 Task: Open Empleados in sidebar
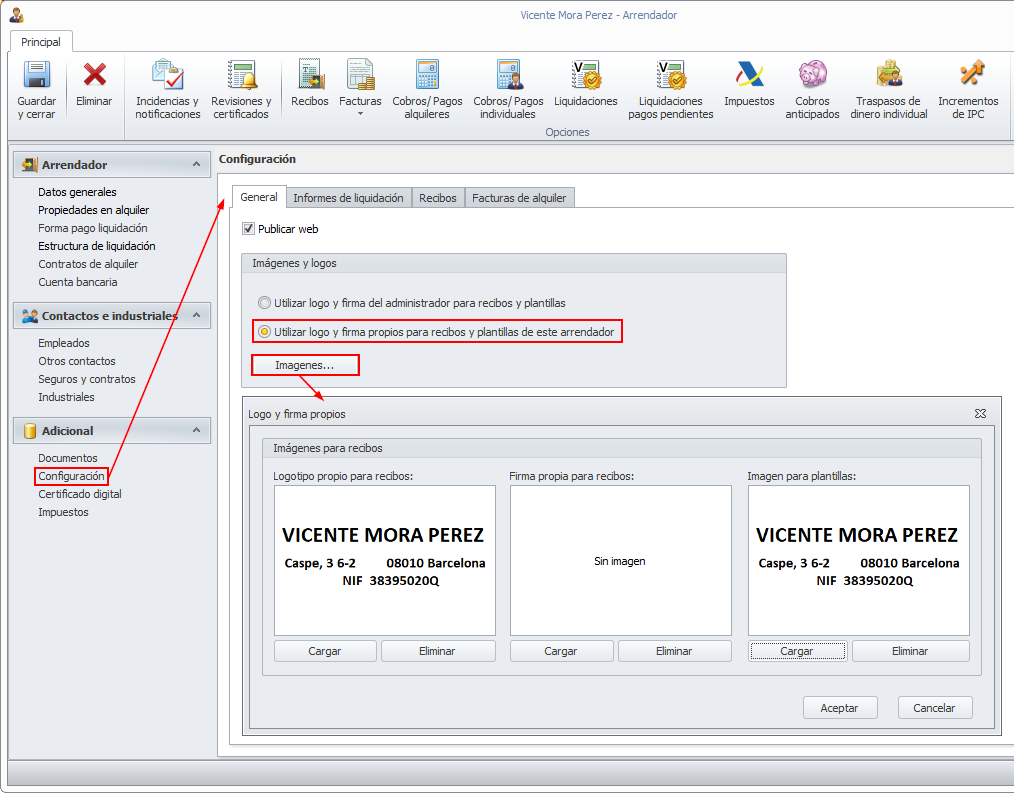pos(63,343)
